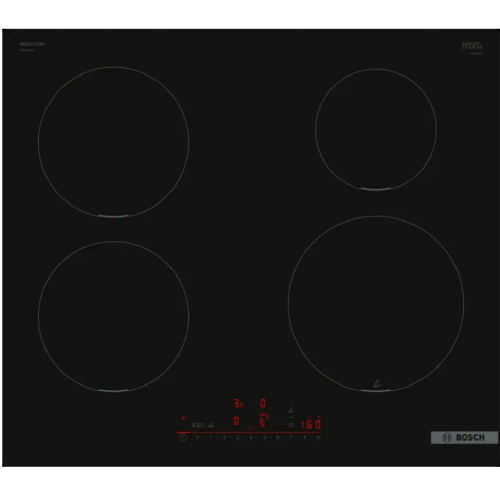Tap the timer display showing 160
The height and width of the screenshot is (500, 500).
click(311, 424)
